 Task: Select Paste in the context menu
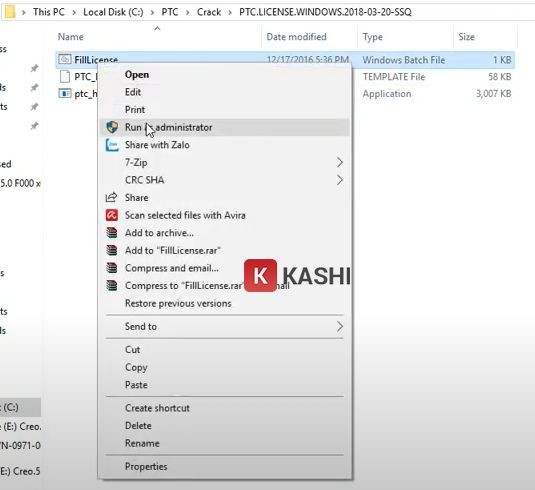pos(225,385)
